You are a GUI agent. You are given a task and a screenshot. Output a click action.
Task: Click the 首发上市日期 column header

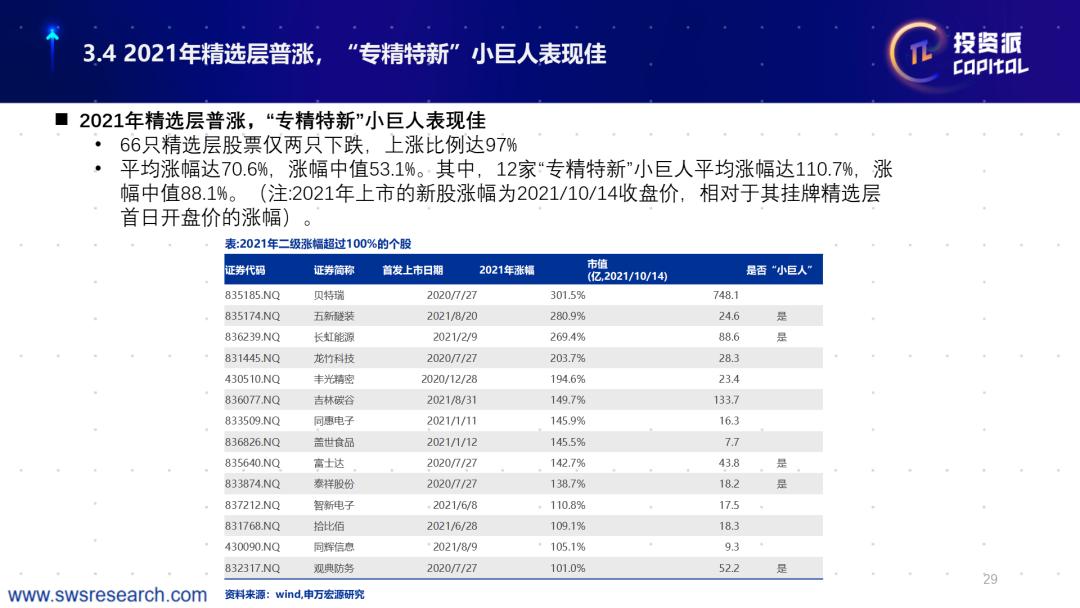click(x=413, y=270)
